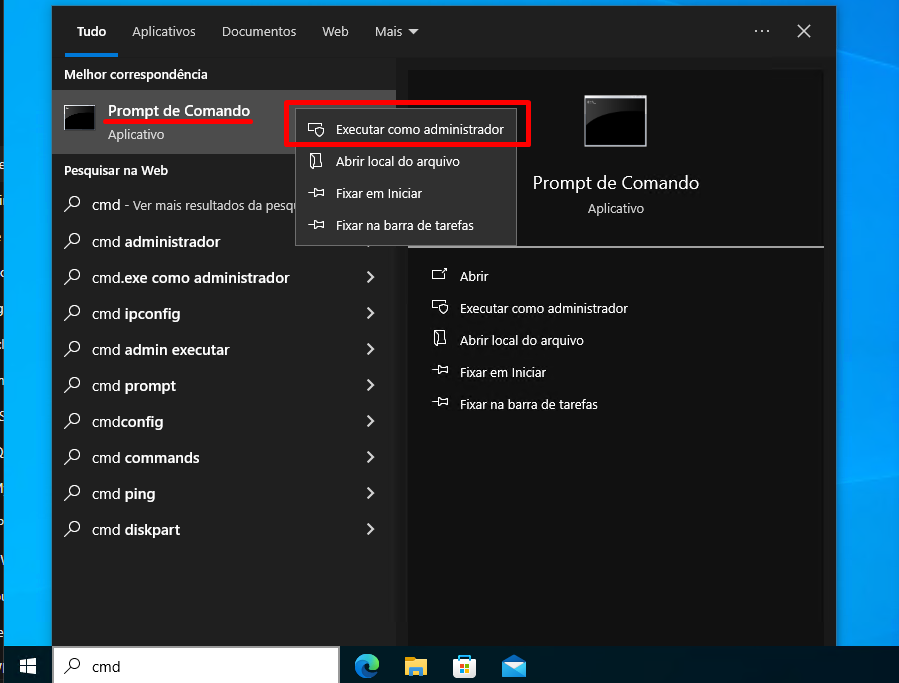Click the taskbar search box containing cmd
This screenshot has height=683, width=899.
coord(200,666)
